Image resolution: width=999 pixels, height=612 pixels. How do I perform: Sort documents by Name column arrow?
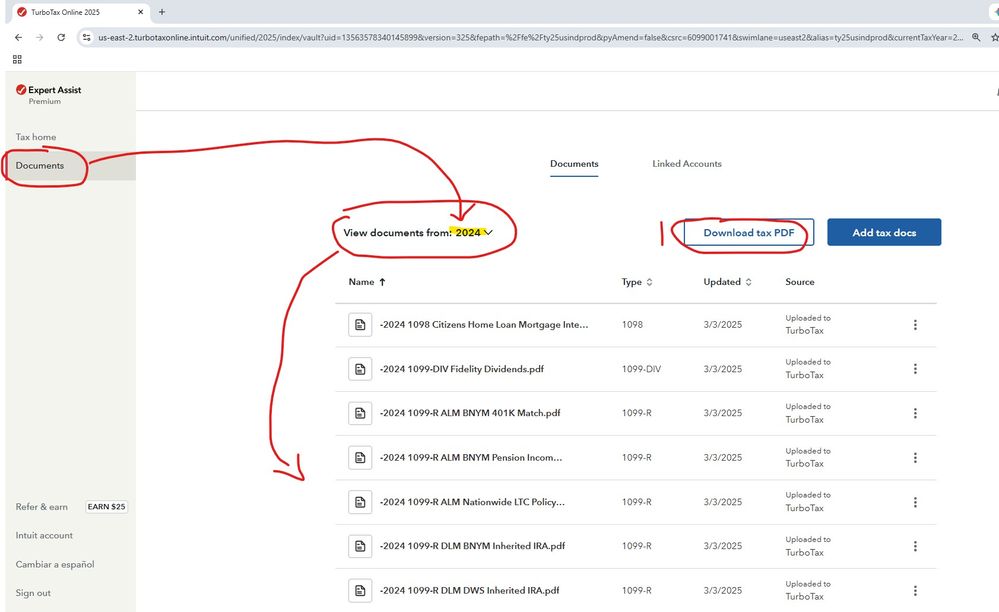pyautogui.click(x=382, y=281)
